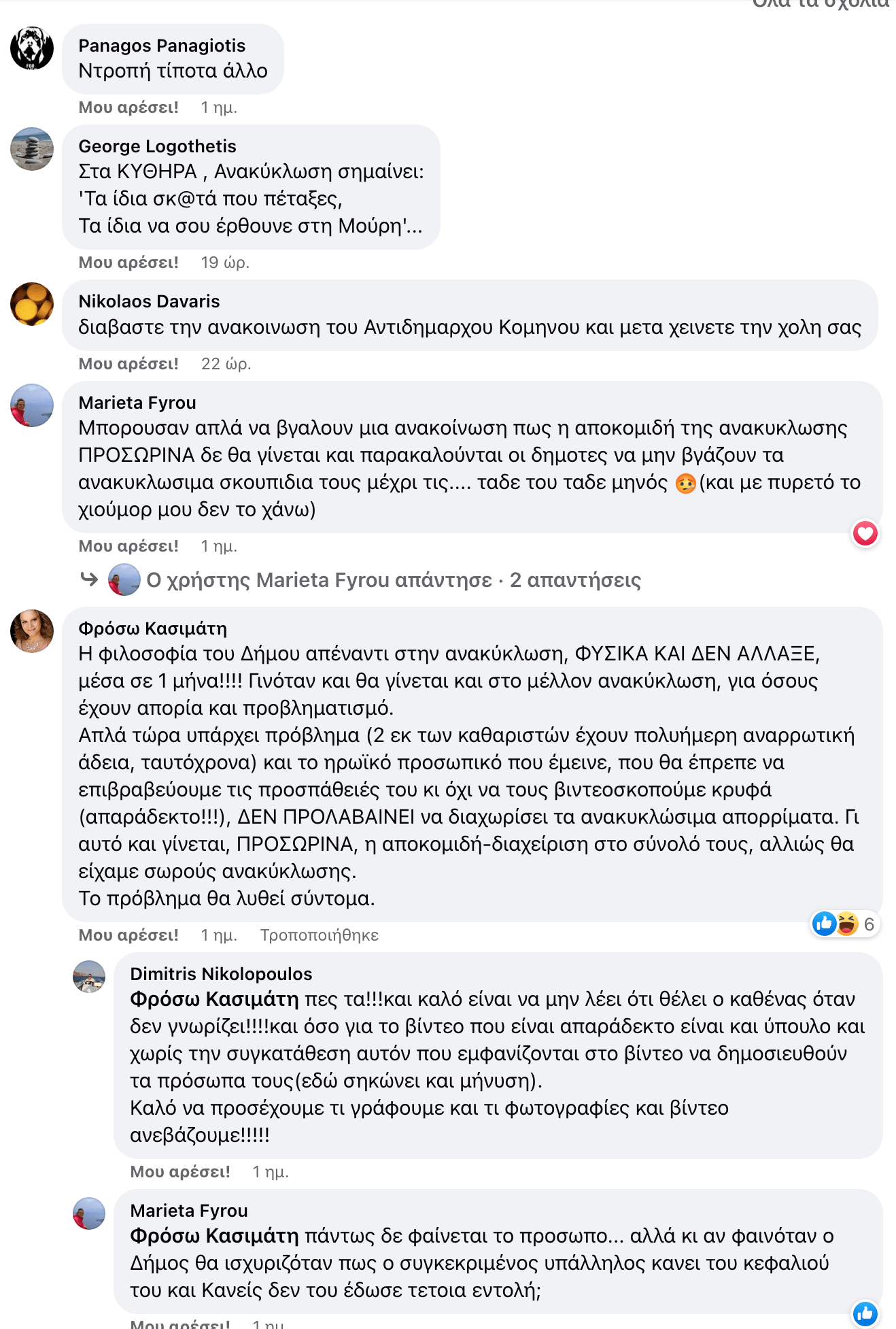Click heart reaction on Marieta Fyrou comment
This screenshot has height=1329, width=896.
point(865,533)
